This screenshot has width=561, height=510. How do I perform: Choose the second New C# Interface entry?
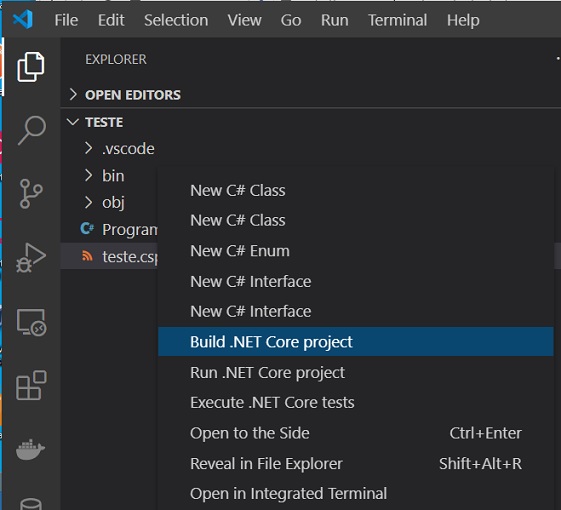356,311
